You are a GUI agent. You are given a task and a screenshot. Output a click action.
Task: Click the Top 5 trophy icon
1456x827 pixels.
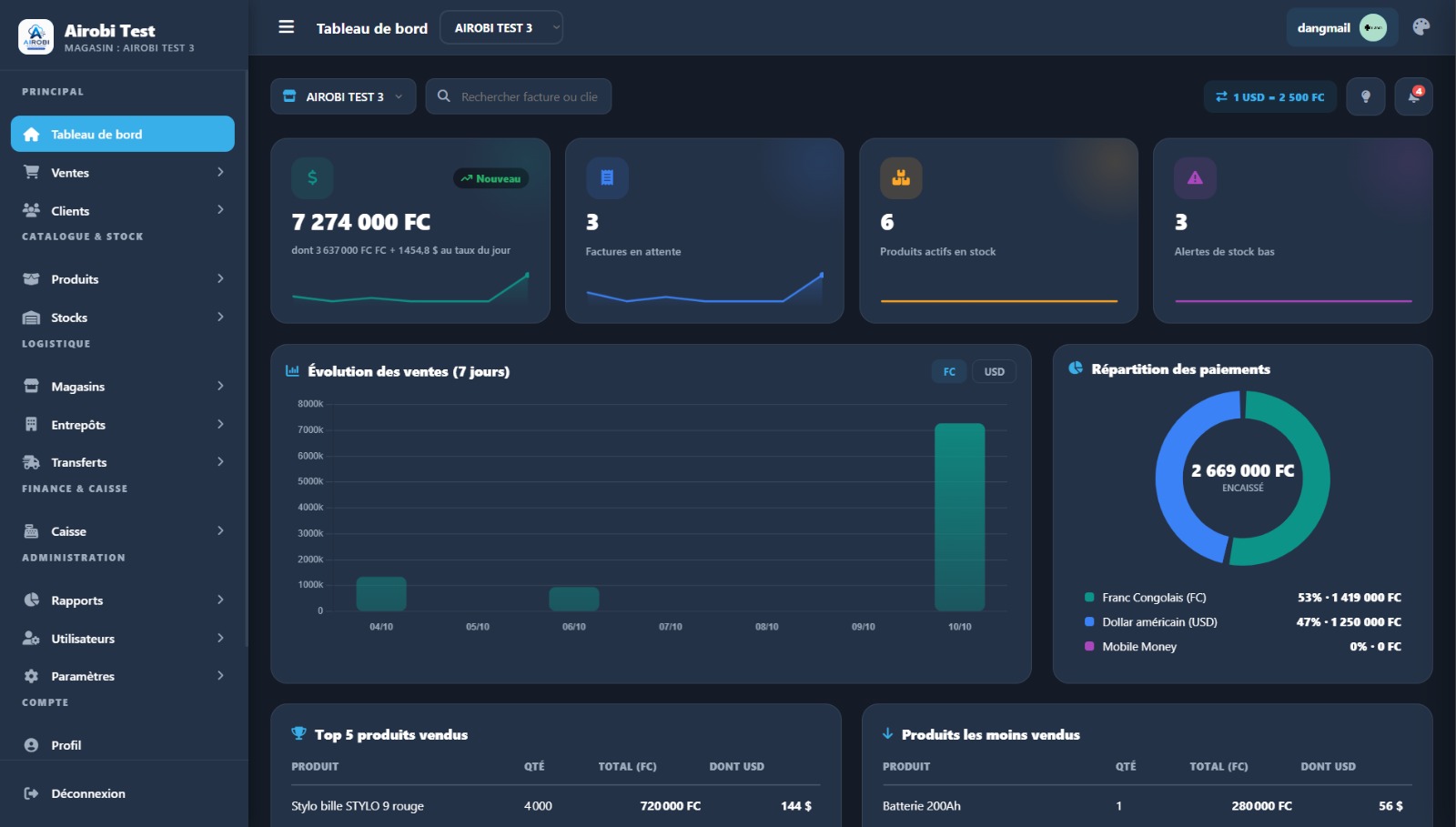point(298,733)
